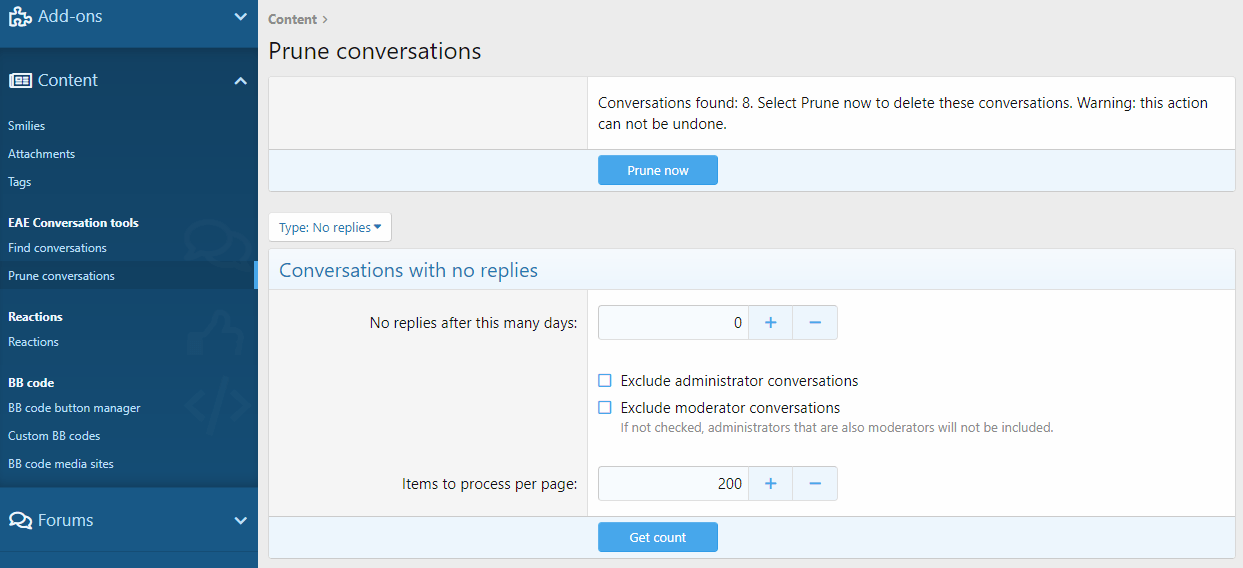This screenshot has height=568, width=1243.
Task: Open the Type: No replies dropdown
Action: coord(330,228)
